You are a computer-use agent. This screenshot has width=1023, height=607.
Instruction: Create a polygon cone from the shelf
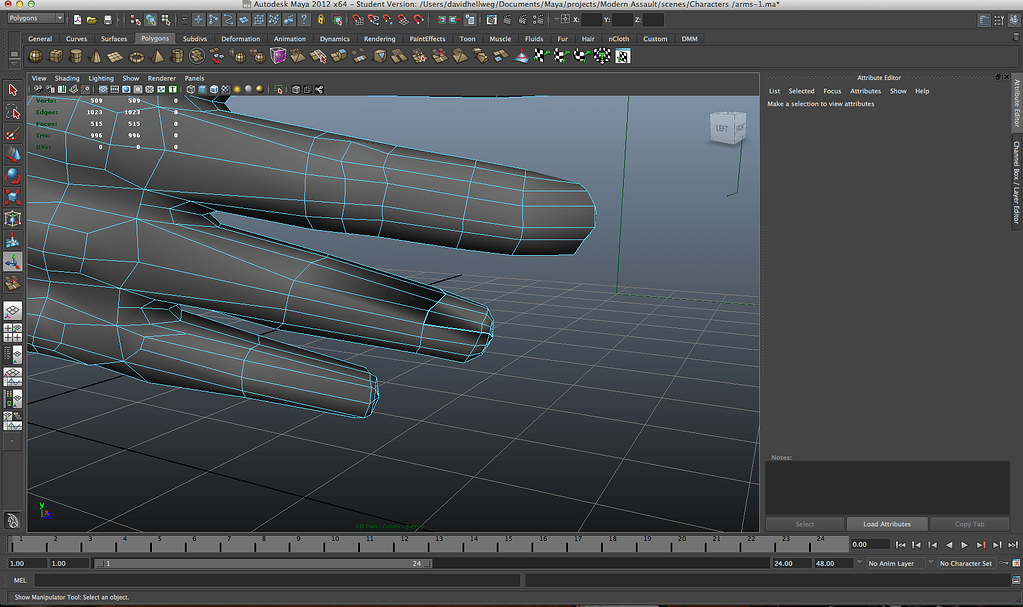pyautogui.click(x=96, y=56)
